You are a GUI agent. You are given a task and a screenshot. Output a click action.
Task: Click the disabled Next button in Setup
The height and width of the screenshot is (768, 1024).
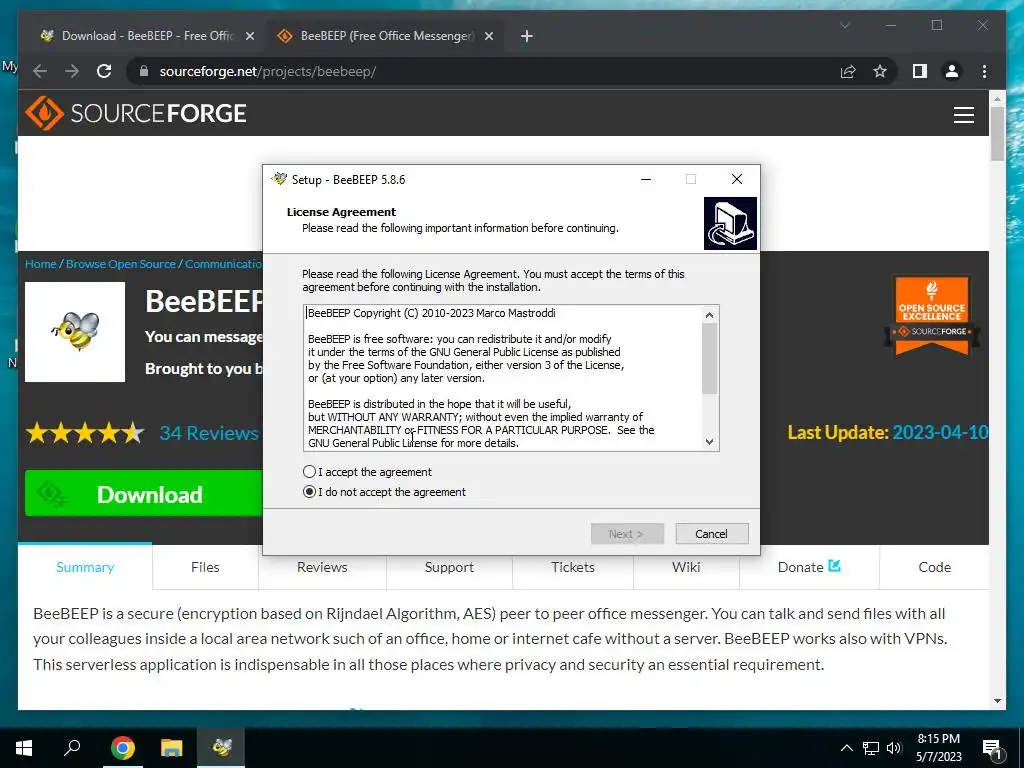[x=627, y=534]
